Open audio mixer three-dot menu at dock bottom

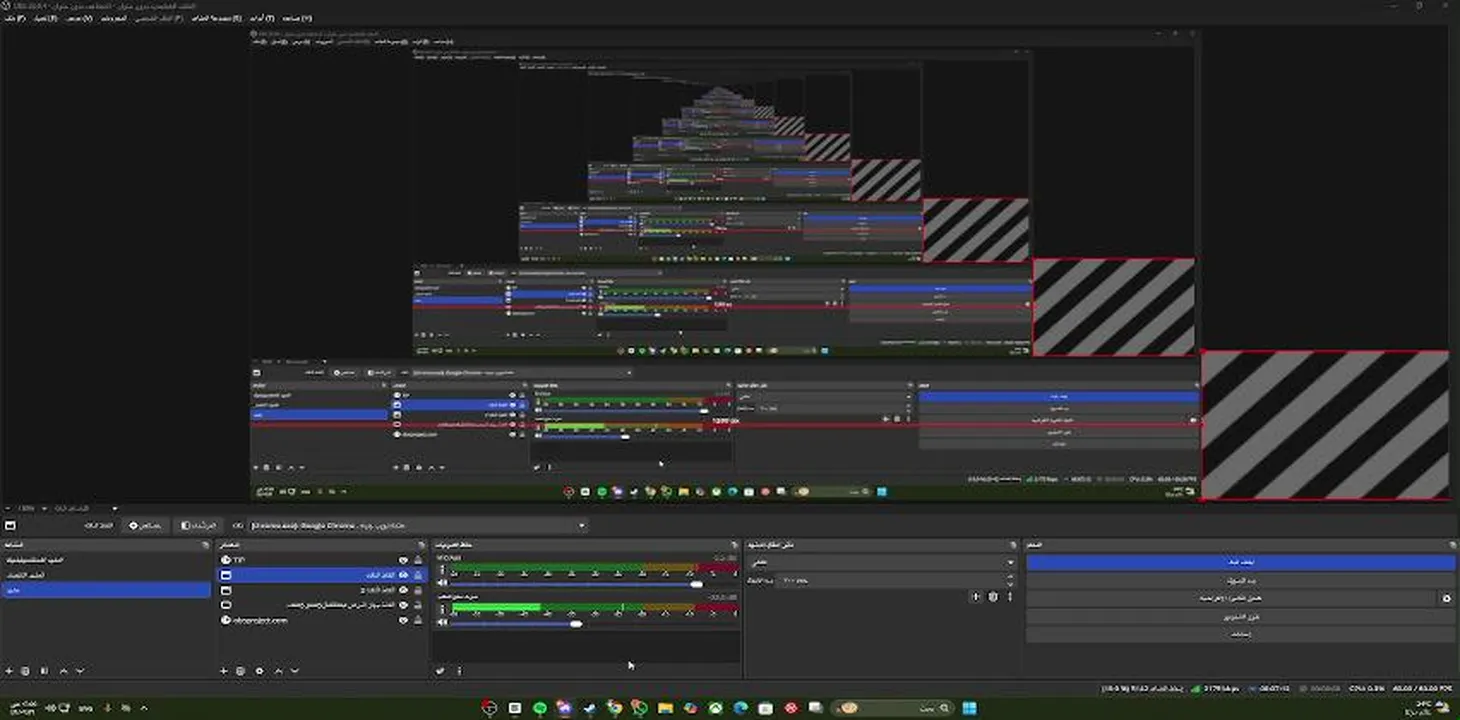click(x=459, y=671)
